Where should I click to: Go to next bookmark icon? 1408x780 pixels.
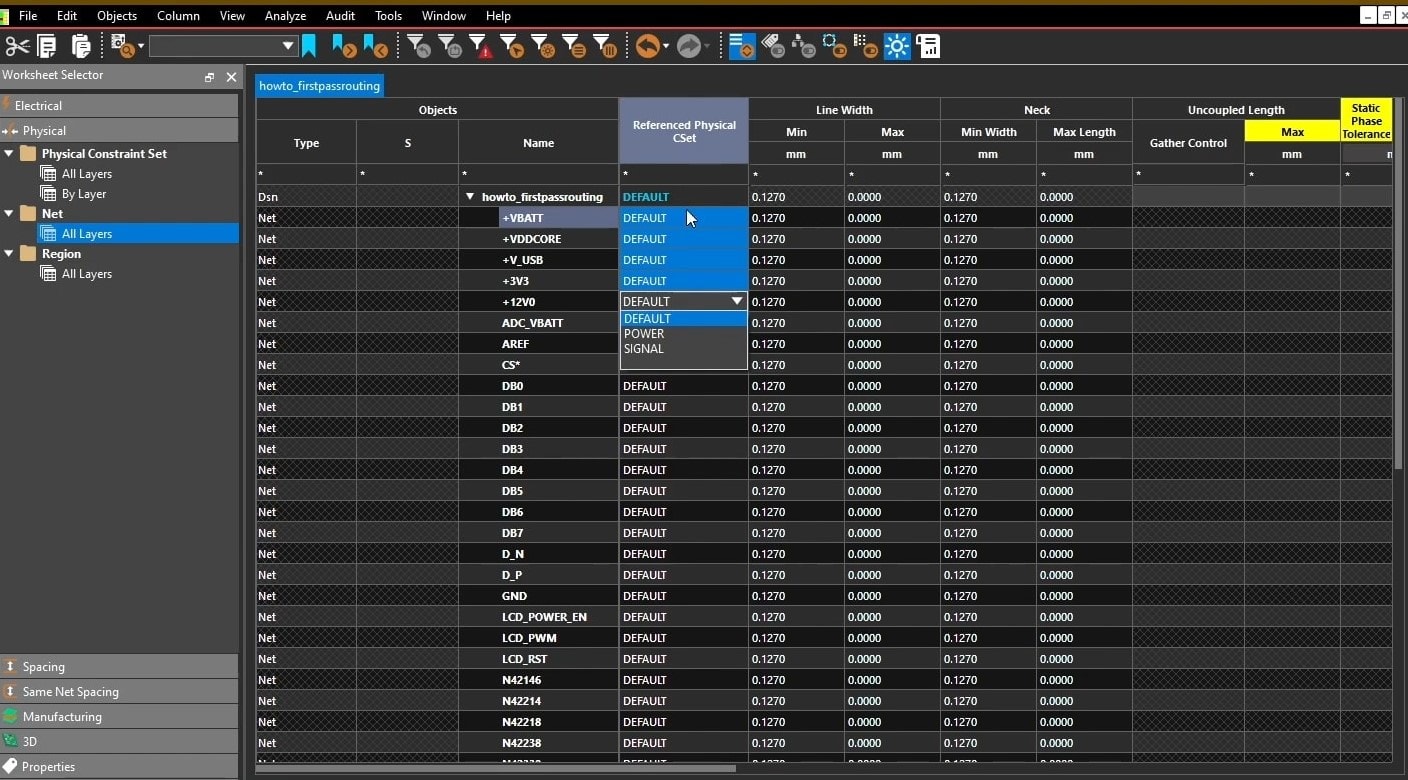(x=344, y=46)
